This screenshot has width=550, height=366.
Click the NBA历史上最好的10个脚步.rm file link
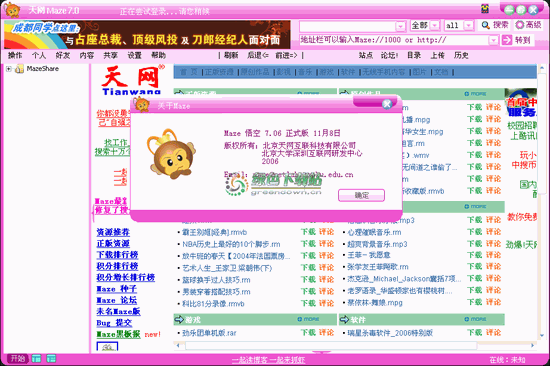coord(231,244)
